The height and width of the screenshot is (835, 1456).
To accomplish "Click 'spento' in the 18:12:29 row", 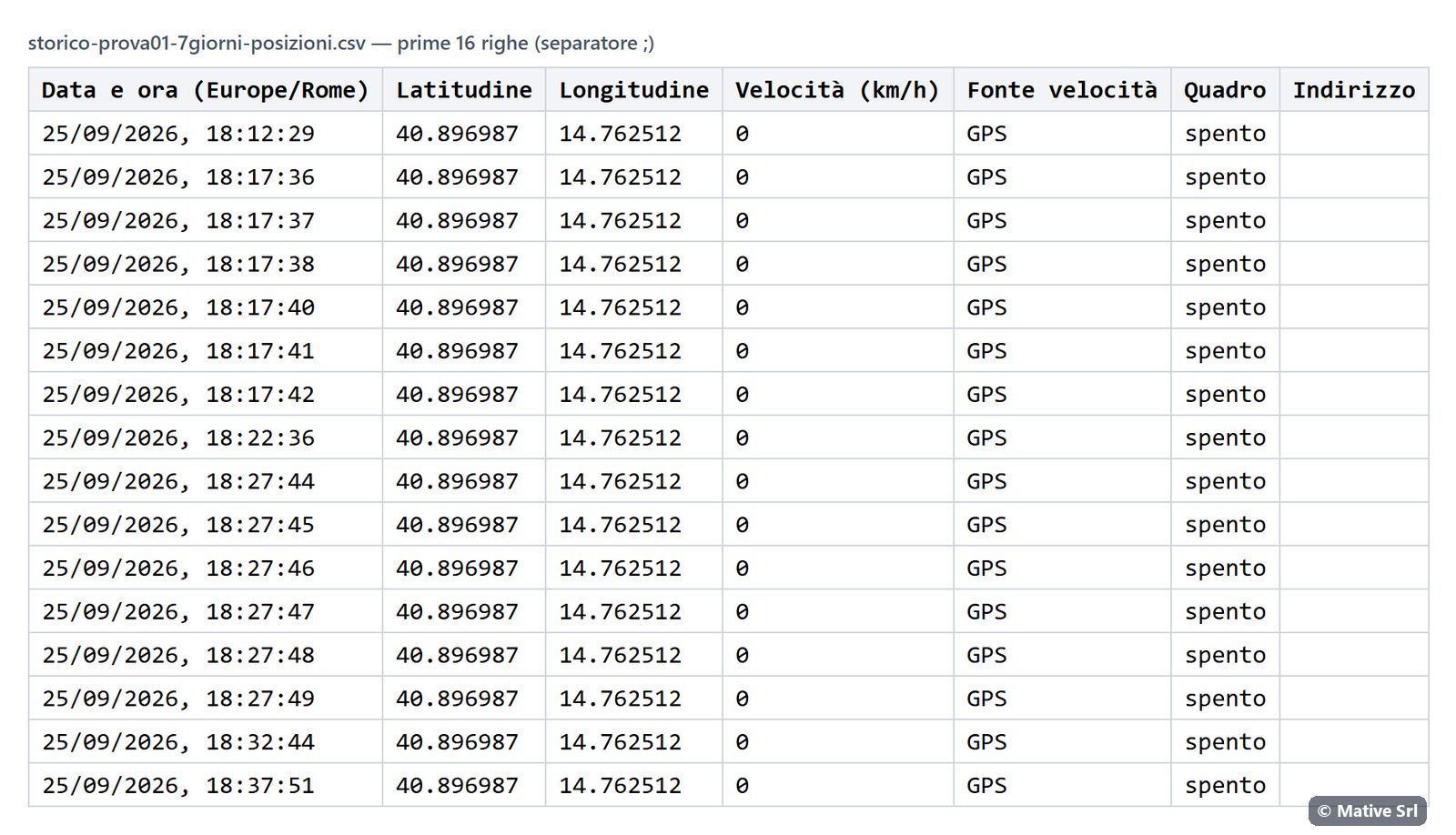I will [x=1225, y=134].
